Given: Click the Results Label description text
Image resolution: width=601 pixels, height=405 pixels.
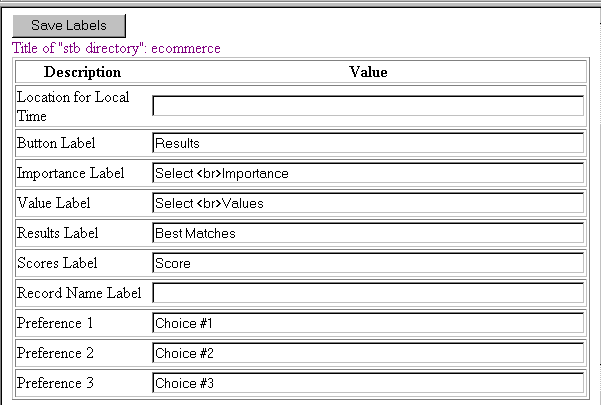Looking at the screenshot, I should click(64, 233).
